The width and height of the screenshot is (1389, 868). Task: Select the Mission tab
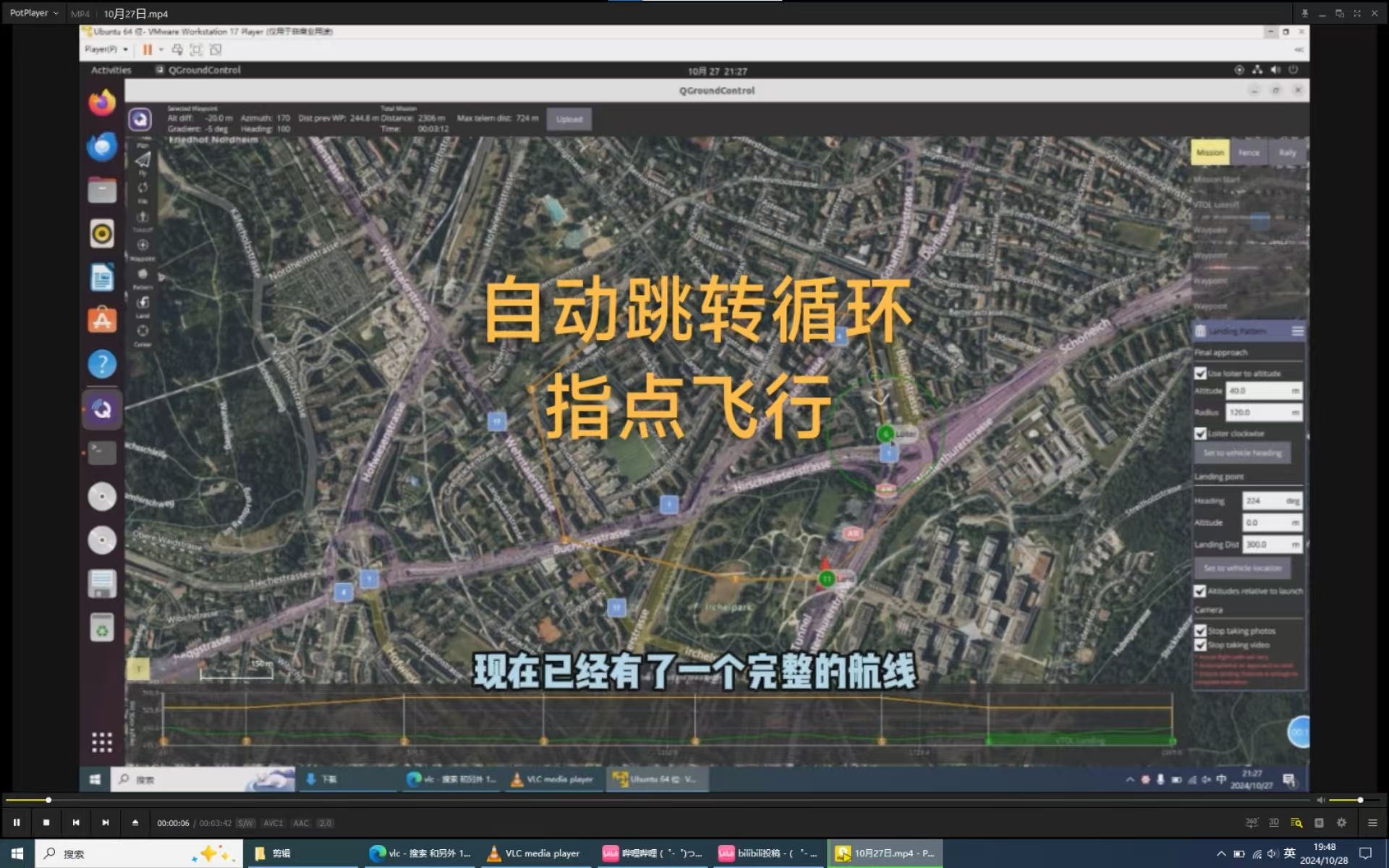pos(1210,153)
